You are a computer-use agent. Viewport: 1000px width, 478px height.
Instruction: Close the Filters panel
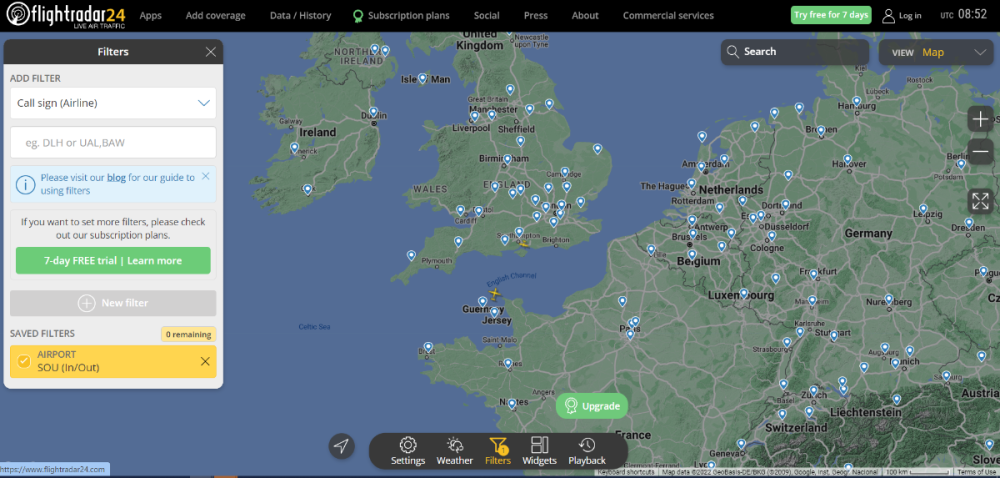coord(210,52)
